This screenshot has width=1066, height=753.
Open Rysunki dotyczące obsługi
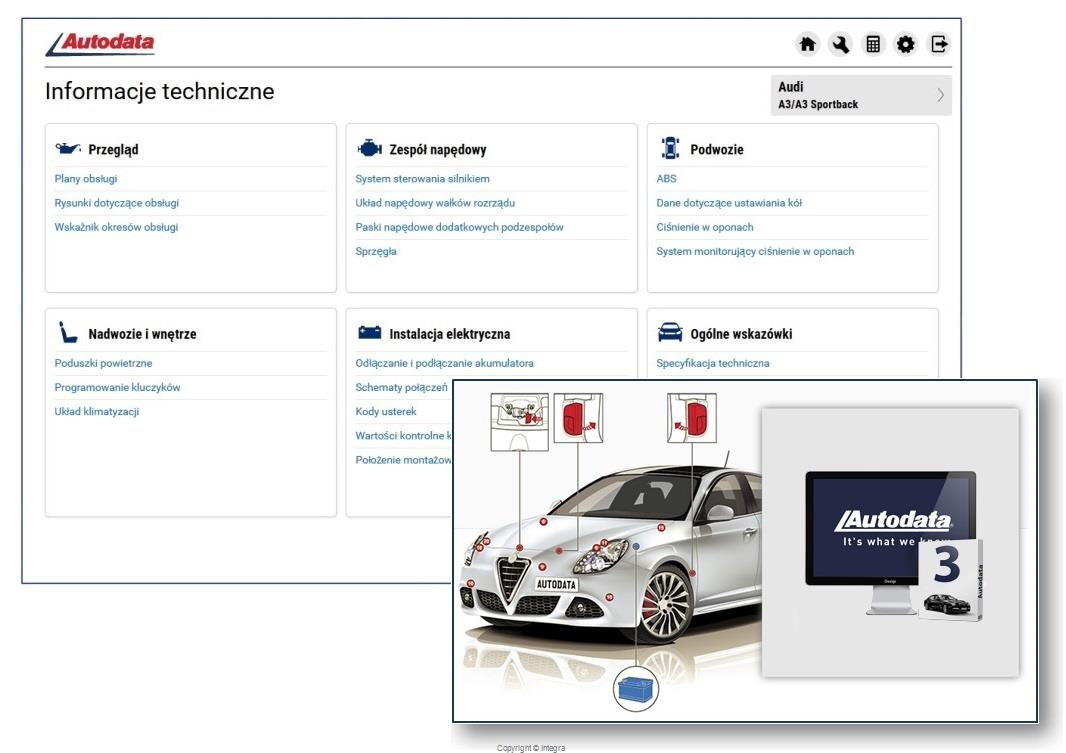[116, 203]
